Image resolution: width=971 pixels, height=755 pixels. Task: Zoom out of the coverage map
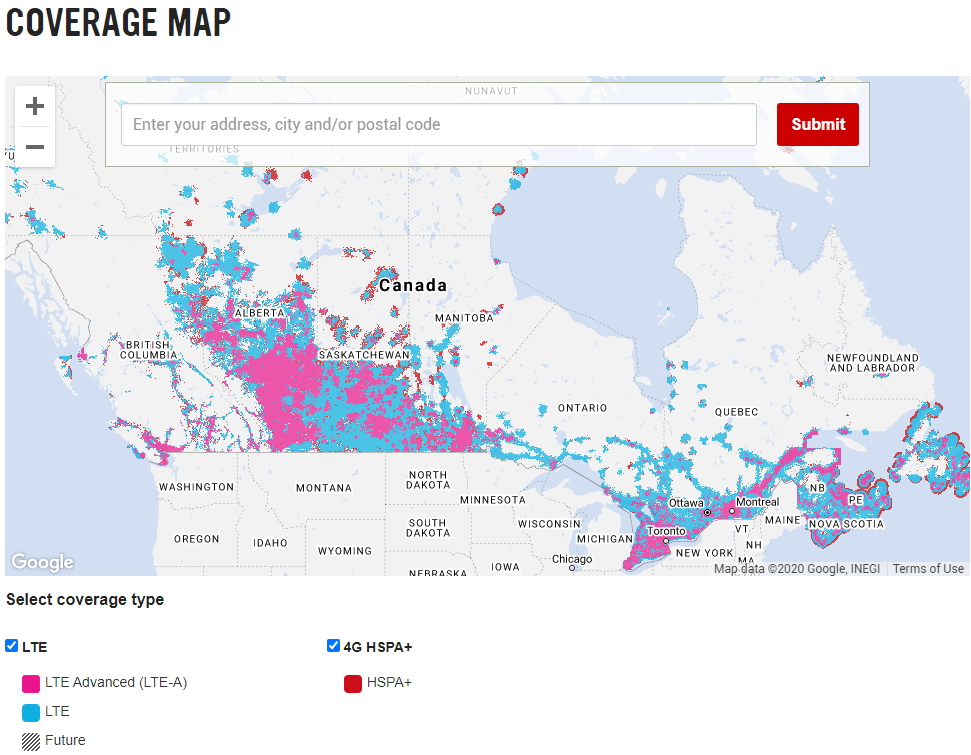[x=35, y=147]
